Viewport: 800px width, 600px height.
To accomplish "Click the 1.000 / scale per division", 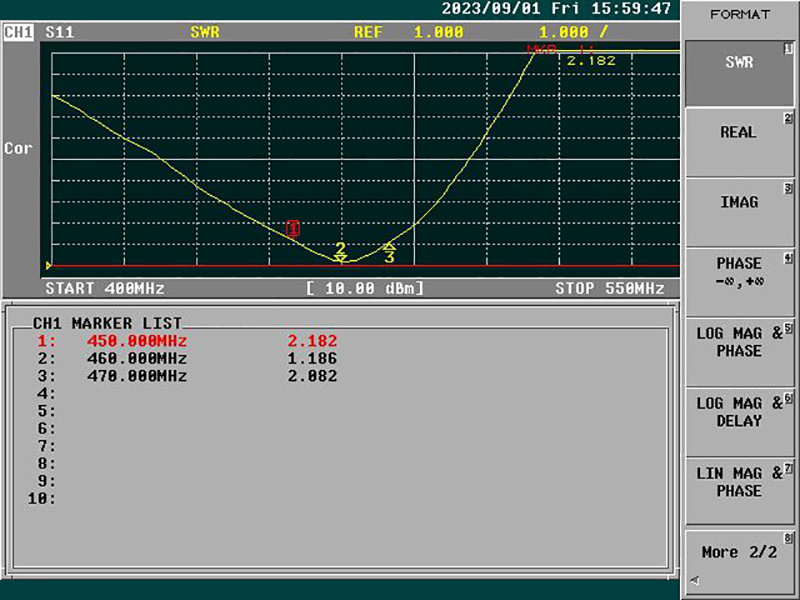I will point(573,32).
